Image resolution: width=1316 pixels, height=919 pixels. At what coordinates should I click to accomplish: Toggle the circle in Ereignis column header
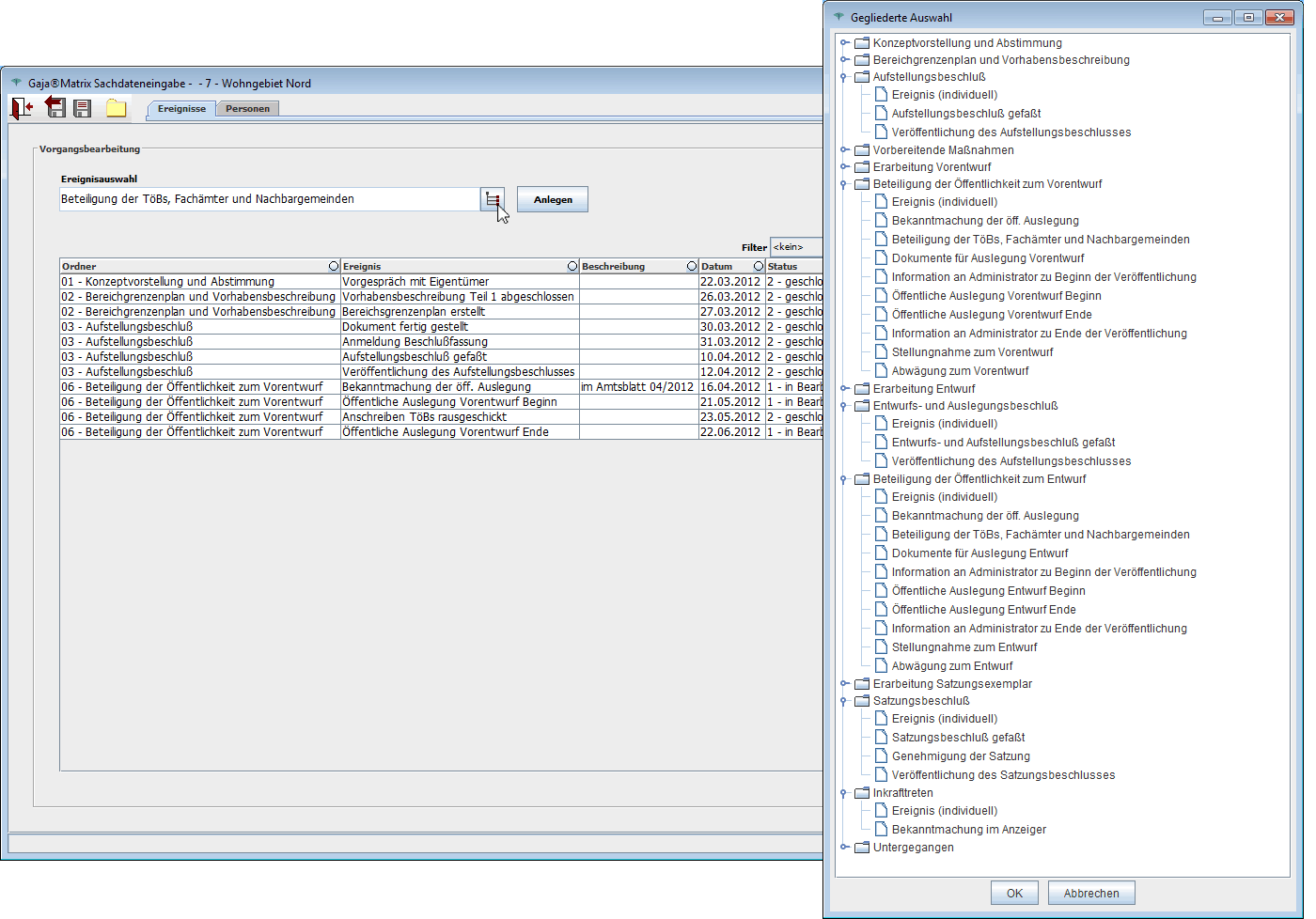coord(572,267)
